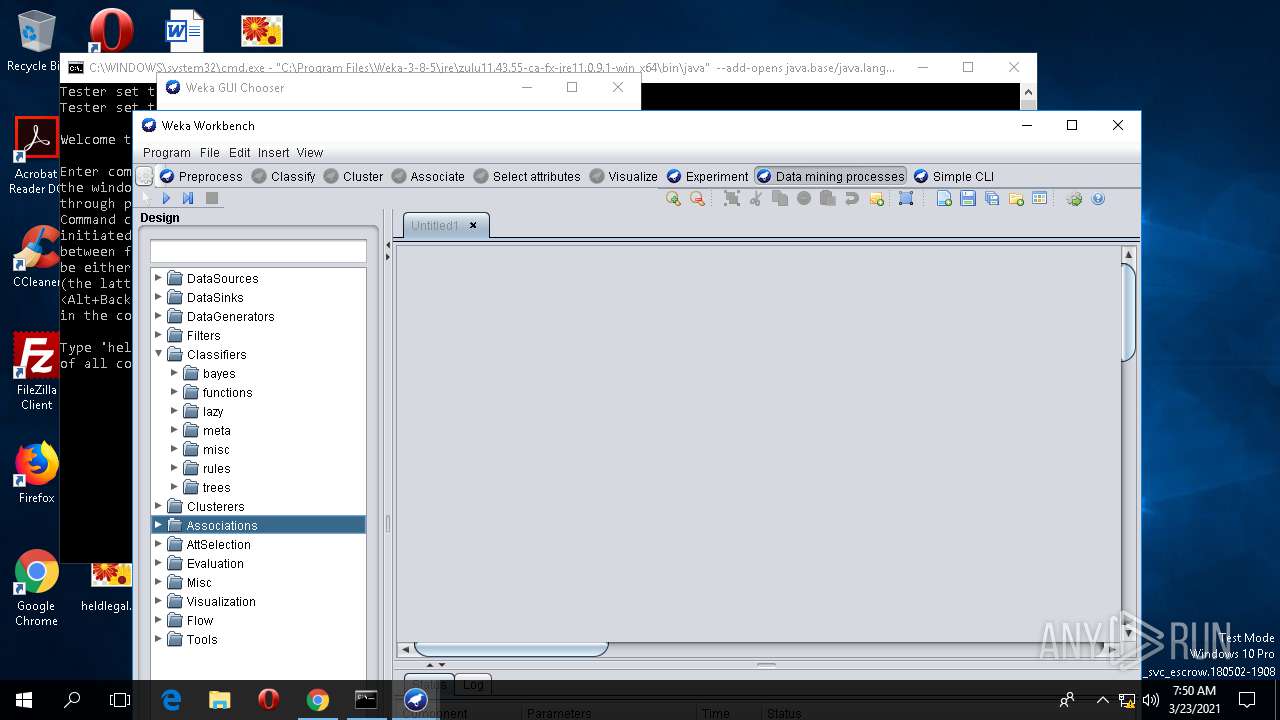Click the undo arrow icon

[x=852, y=198]
